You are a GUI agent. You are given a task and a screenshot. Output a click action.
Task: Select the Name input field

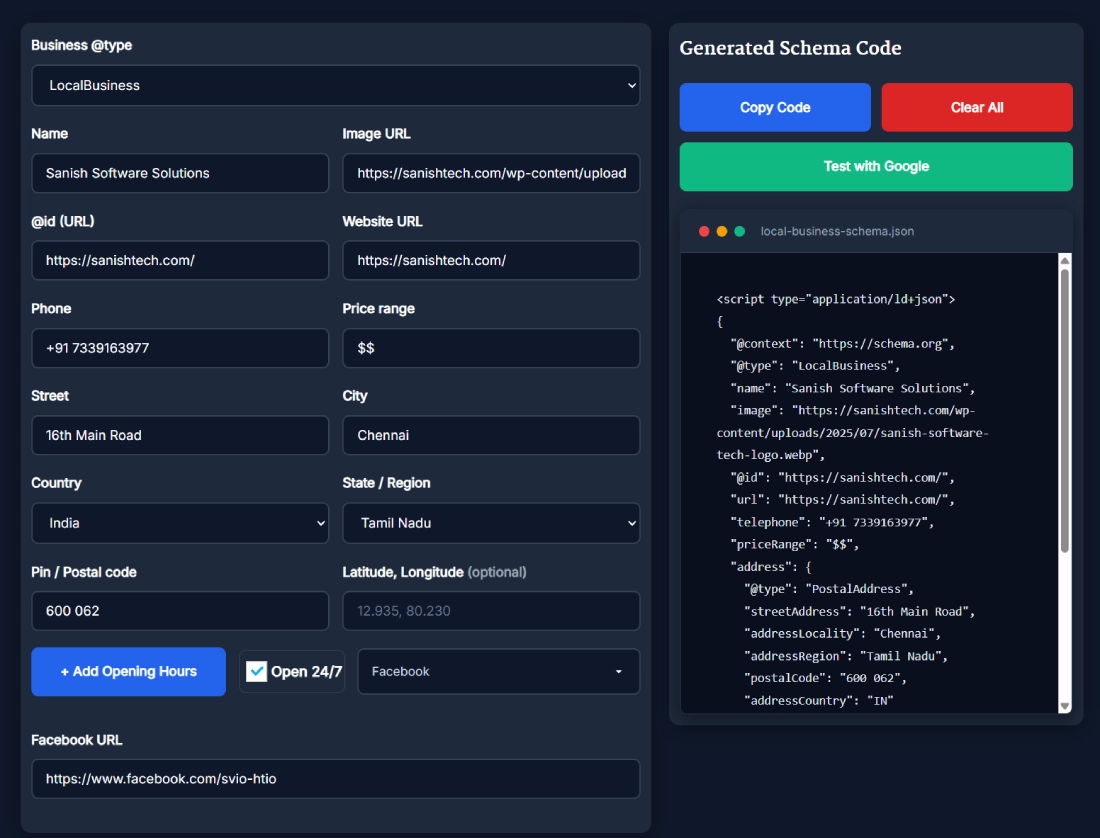(x=180, y=173)
